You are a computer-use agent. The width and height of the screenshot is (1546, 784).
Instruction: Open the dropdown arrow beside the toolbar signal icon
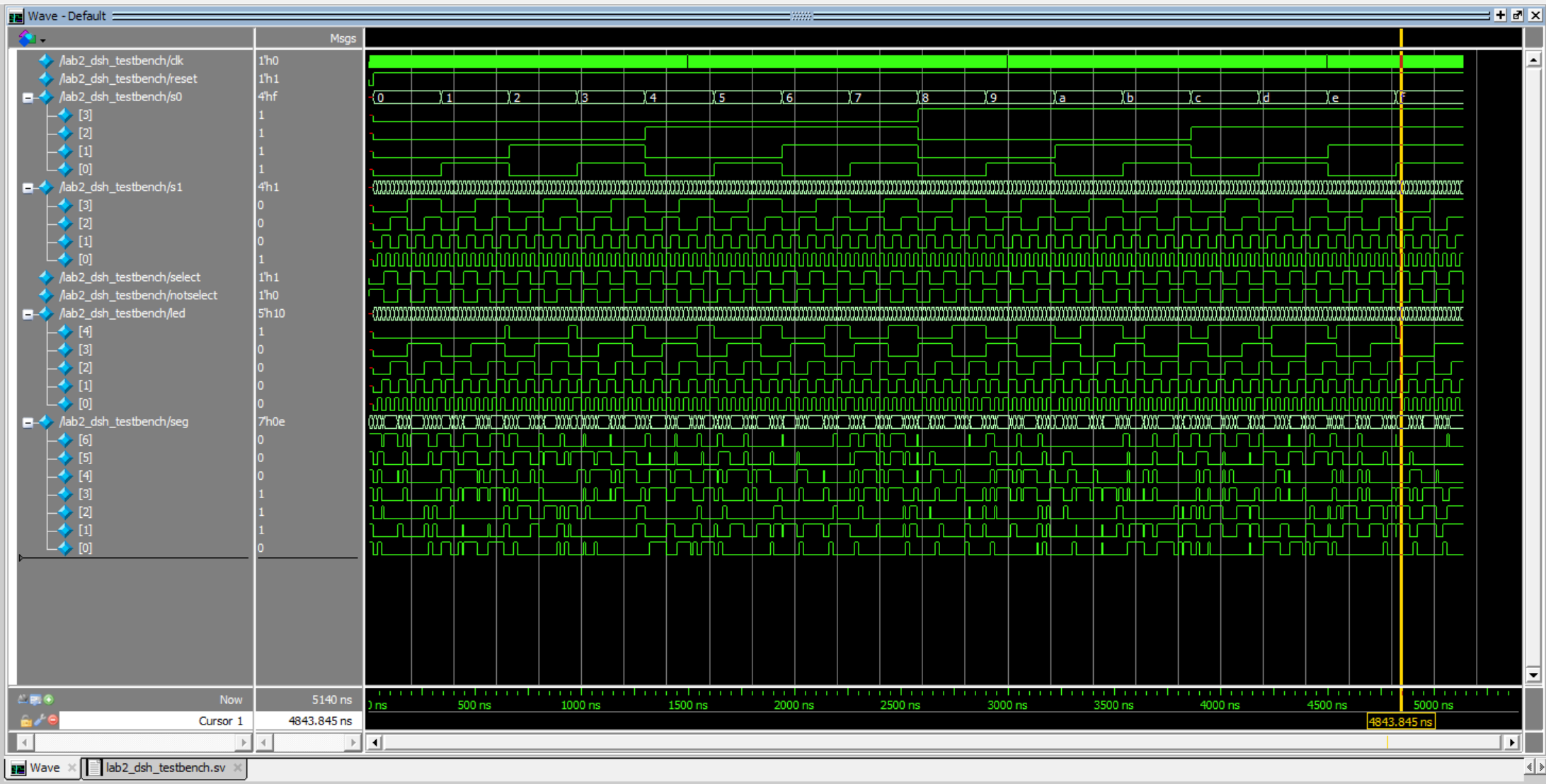click(x=42, y=40)
